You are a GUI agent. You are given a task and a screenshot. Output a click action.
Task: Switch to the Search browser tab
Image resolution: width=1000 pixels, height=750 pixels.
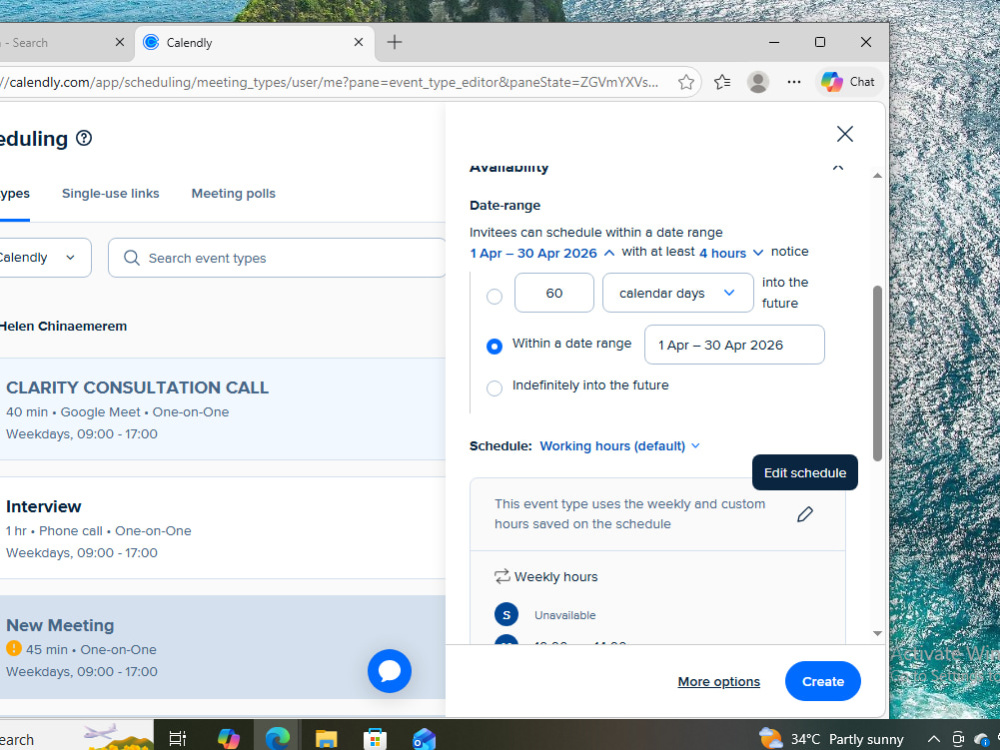point(64,42)
